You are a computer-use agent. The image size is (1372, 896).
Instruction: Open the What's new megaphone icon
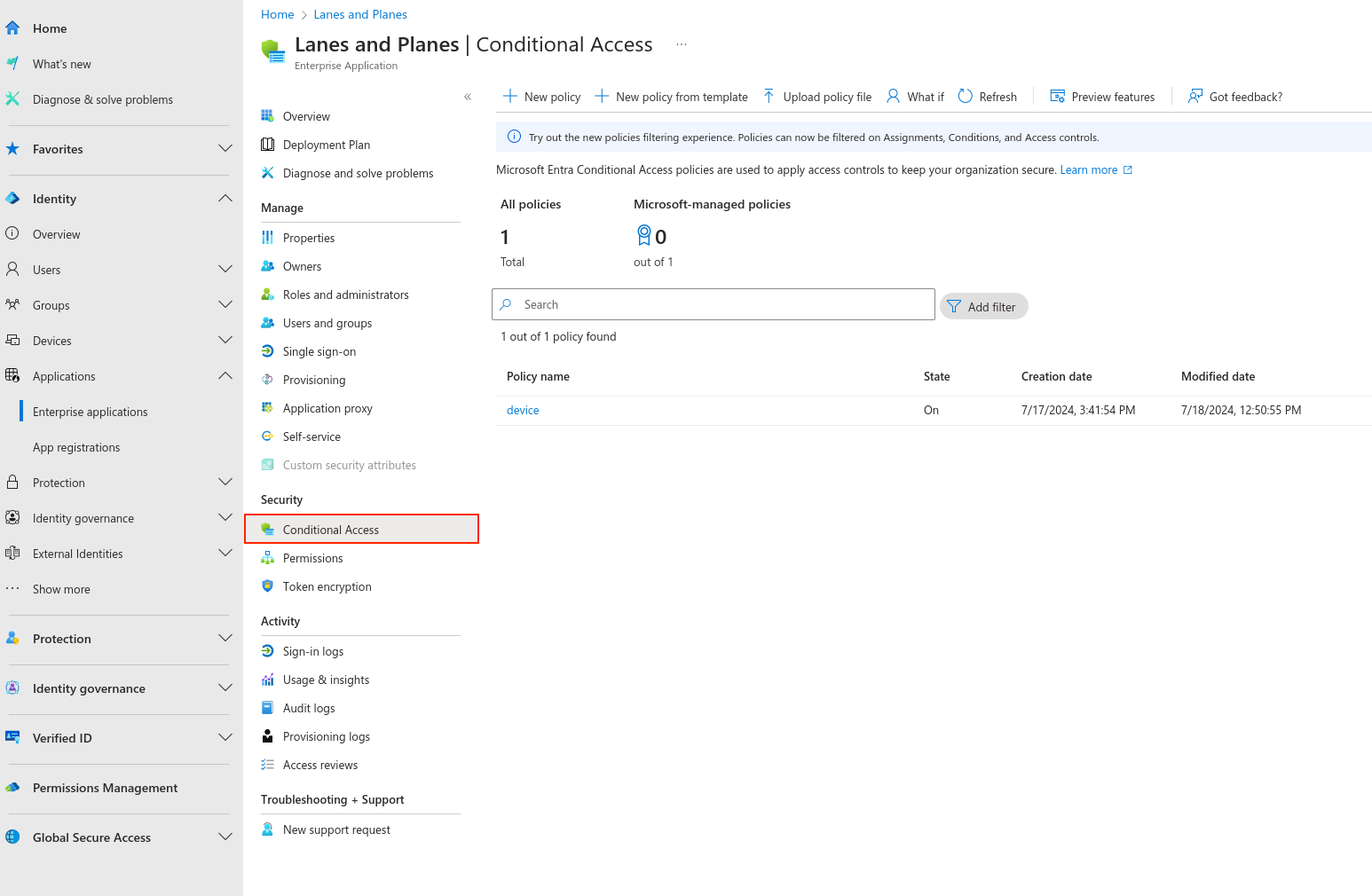[12, 64]
